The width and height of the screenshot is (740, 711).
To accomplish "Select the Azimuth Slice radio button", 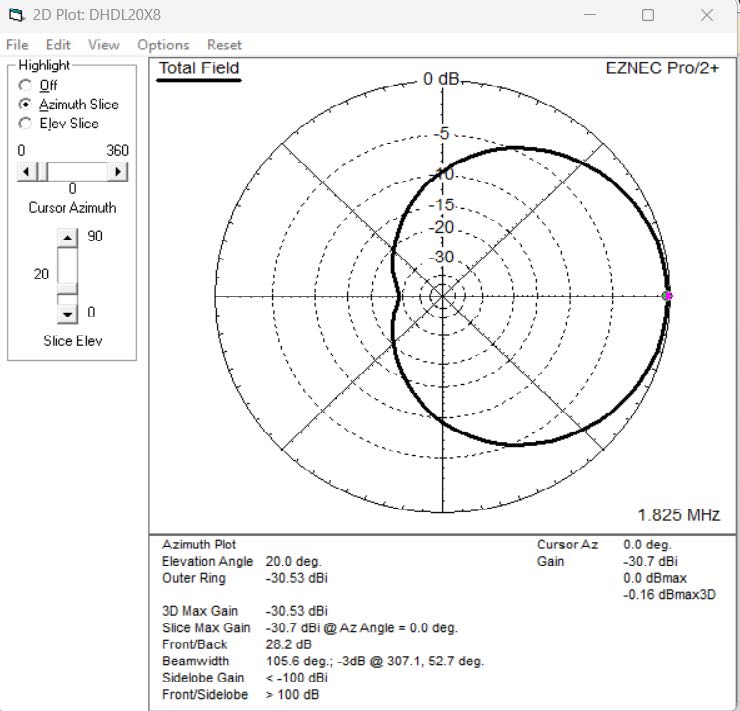I will click(25, 105).
